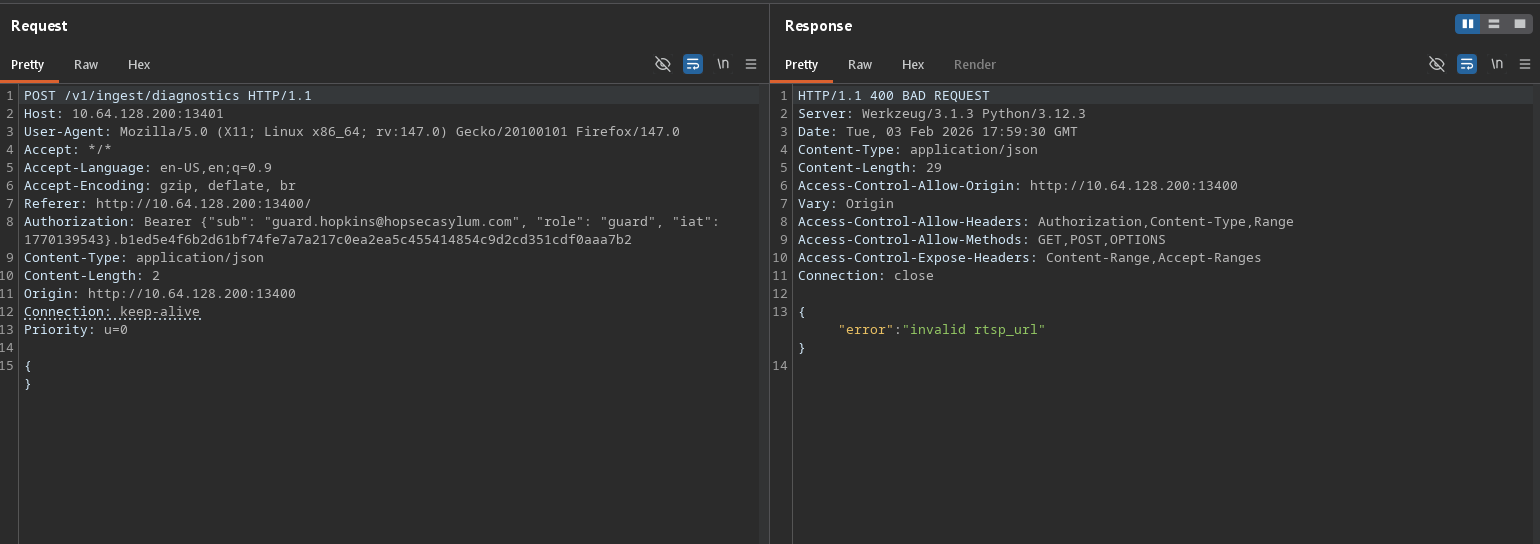Show non-printable characters in Request panel
Image resolution: width=1540 pixels, height=544 pixels.
[x=723, y=64]
